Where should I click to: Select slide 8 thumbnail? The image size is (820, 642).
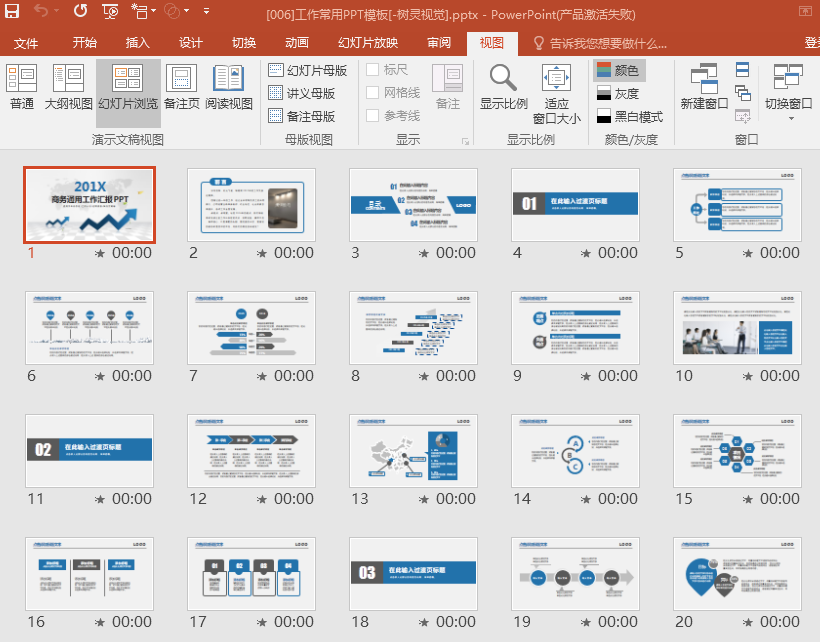pyautogui.click(x=414, y=328)
